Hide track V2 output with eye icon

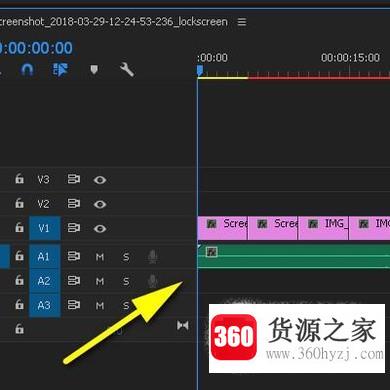coord(100,204)
